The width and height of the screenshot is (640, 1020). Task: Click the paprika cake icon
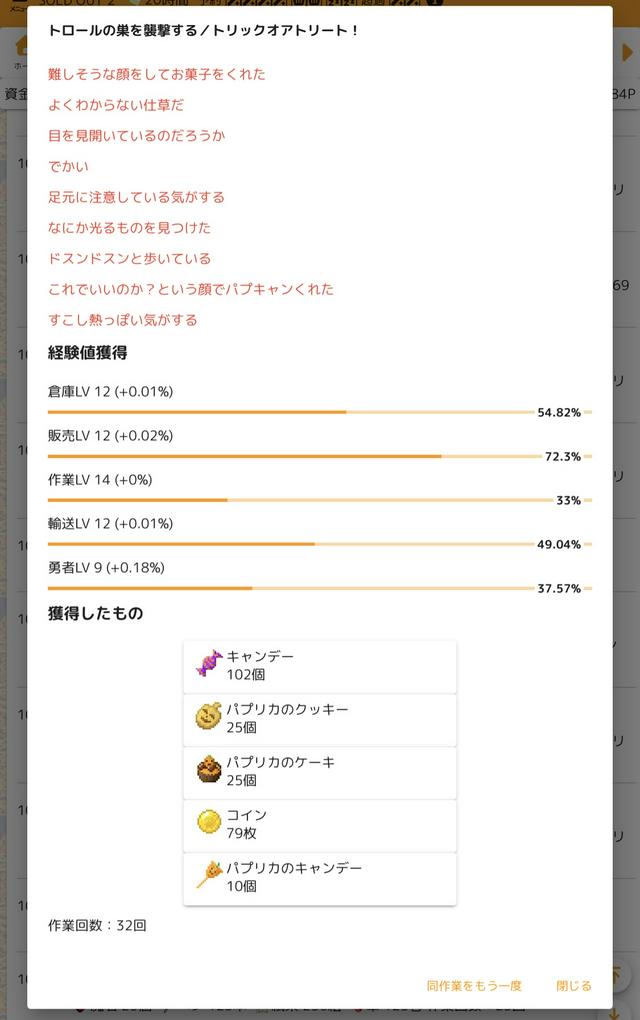(209, 770)
